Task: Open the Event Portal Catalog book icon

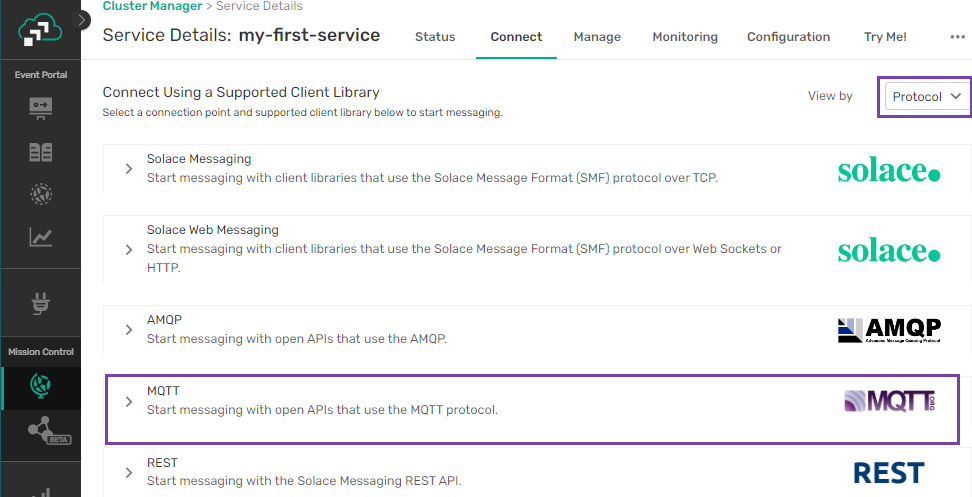Action: (x=41, y=152)
